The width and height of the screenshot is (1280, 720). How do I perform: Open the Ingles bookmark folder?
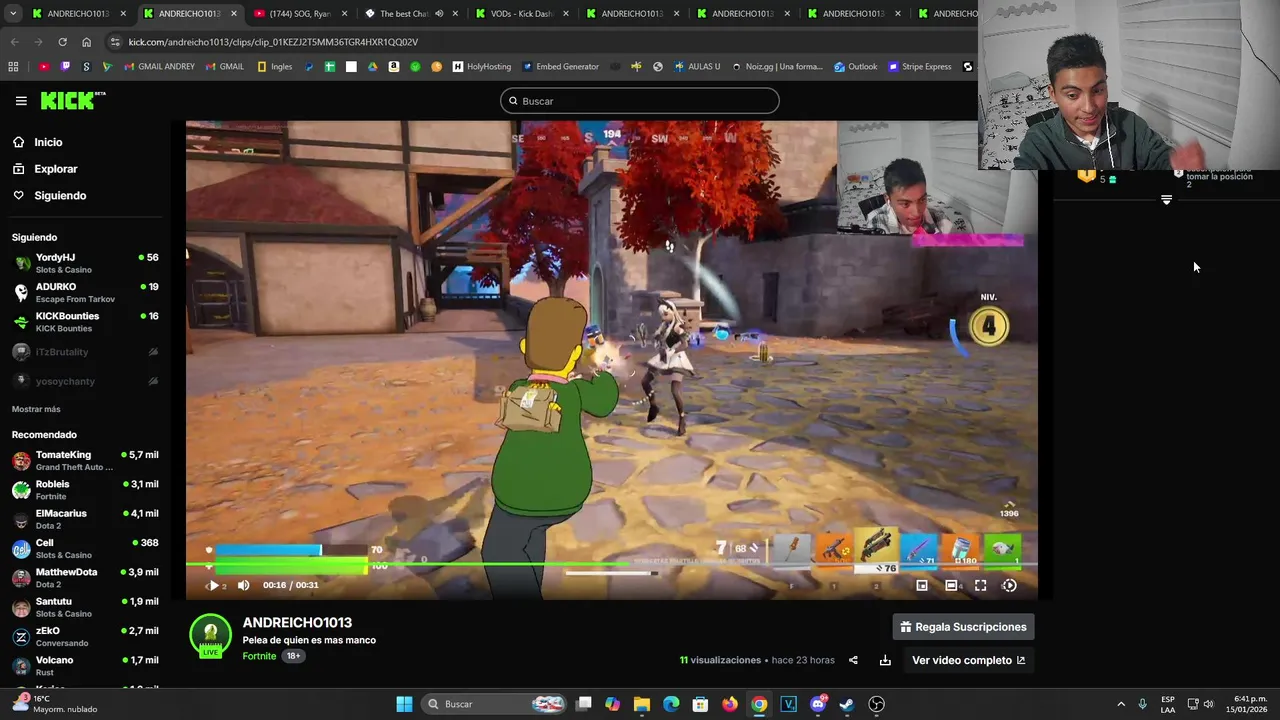click(x=275, y=67)
